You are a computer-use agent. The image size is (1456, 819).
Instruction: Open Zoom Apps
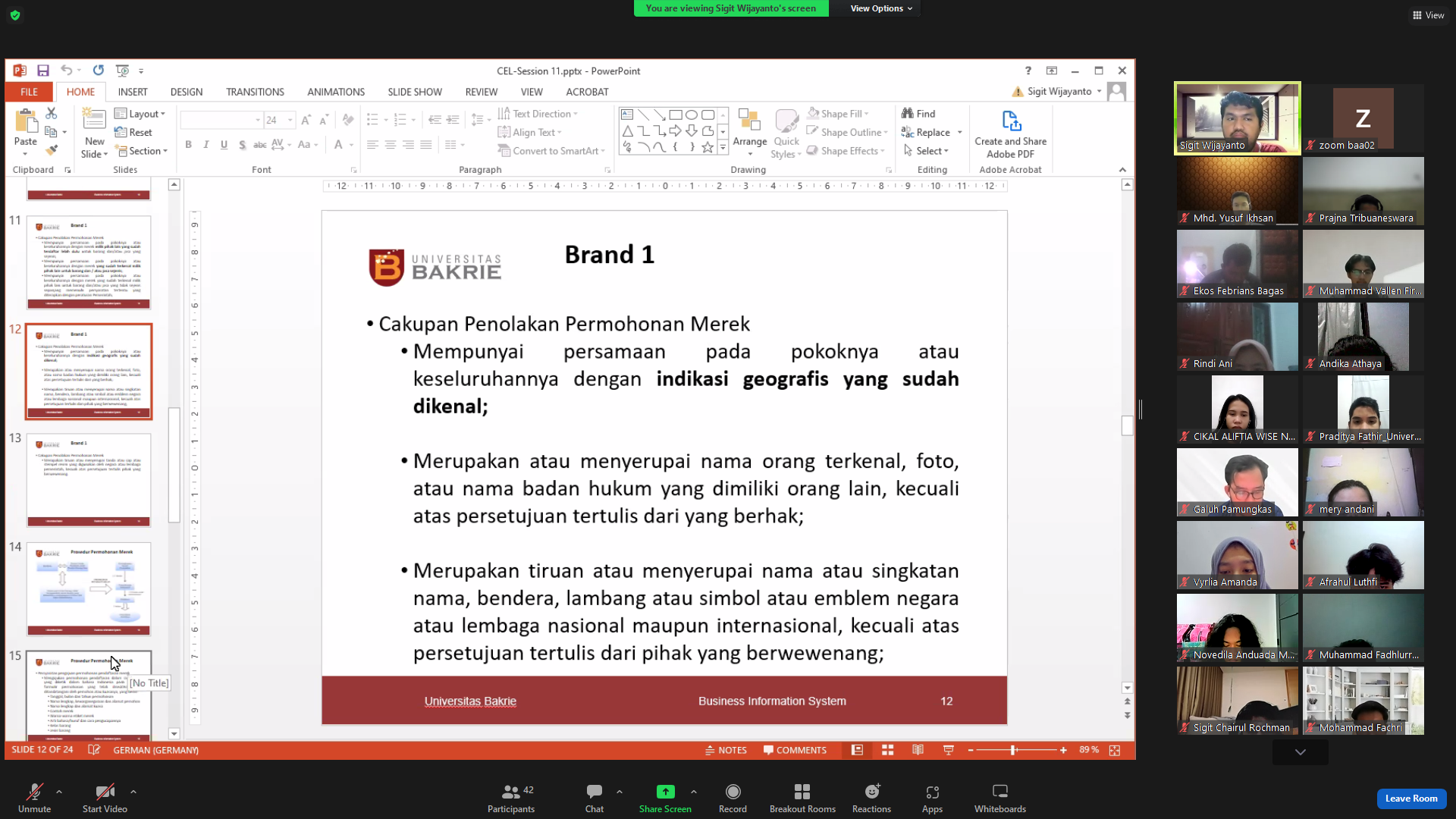point(932,799)
